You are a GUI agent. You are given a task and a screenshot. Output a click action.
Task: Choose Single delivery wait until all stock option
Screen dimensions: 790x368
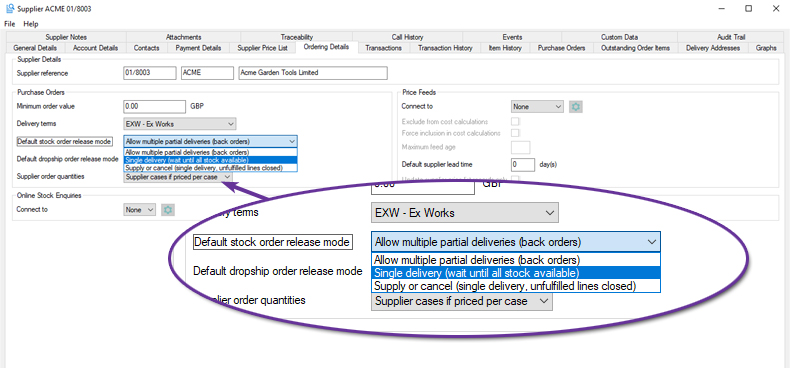click(210, 160)
